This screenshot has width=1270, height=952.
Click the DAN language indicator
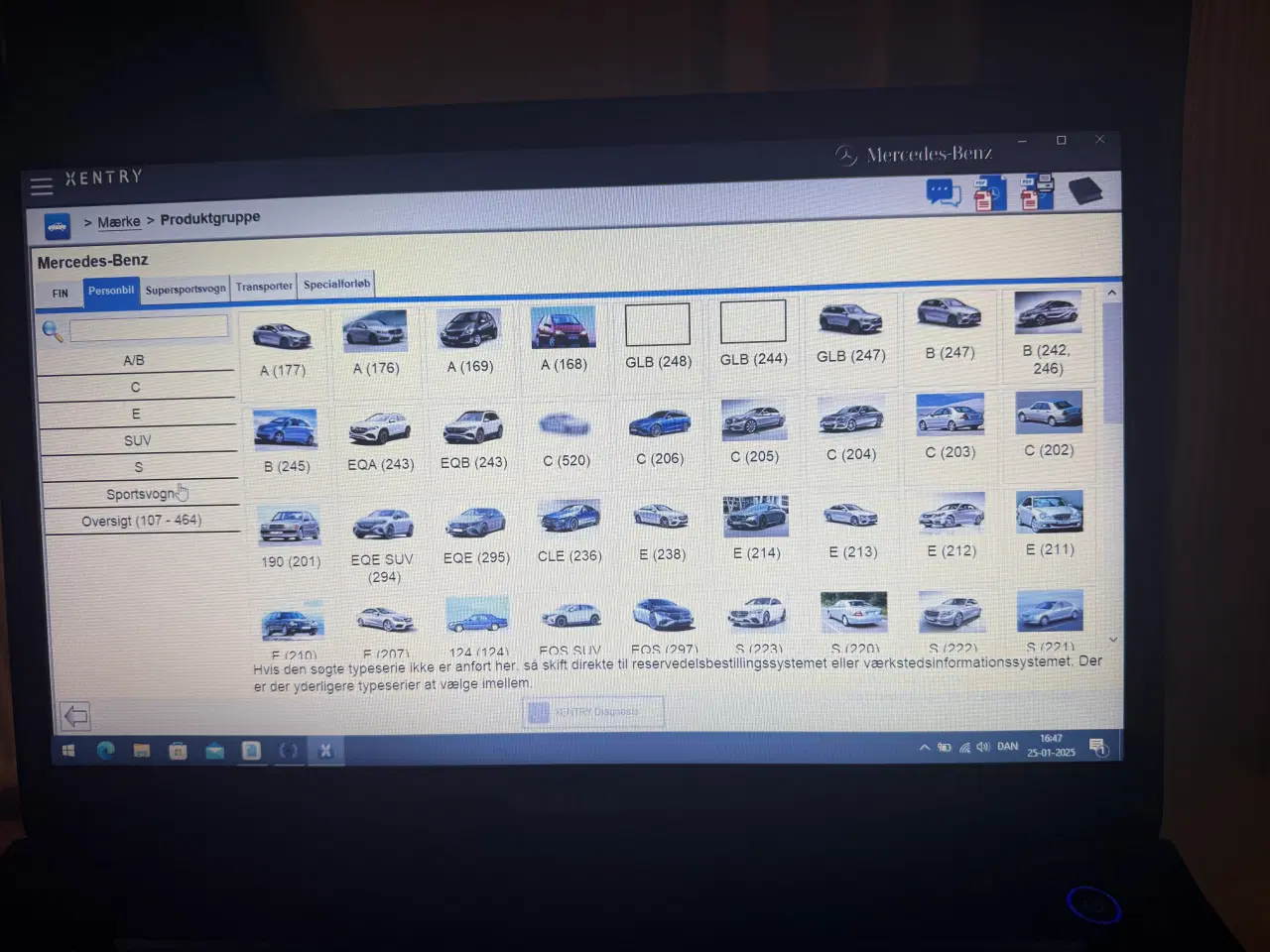1008,747
